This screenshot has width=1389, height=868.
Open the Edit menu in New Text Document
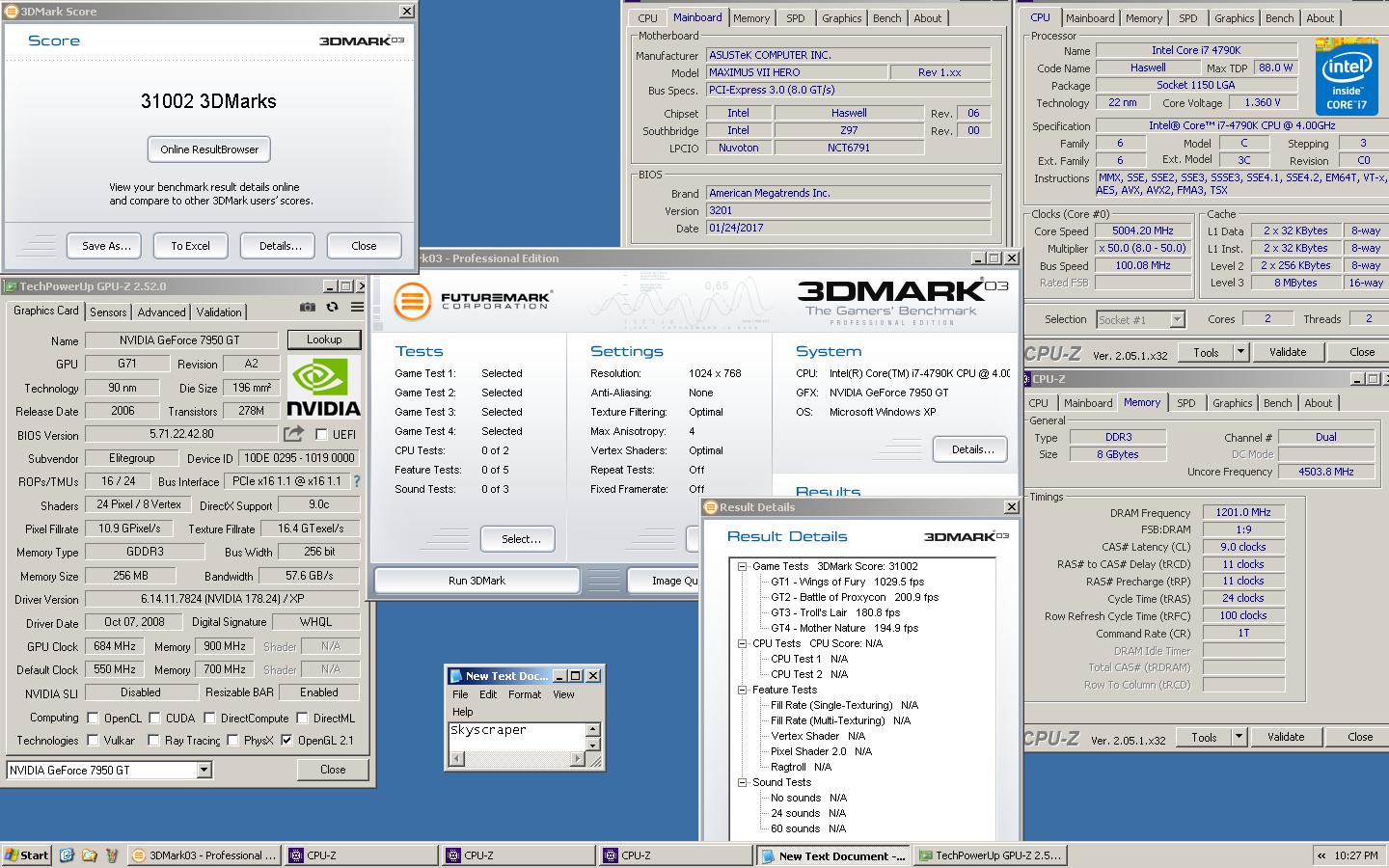click(488, 694)
